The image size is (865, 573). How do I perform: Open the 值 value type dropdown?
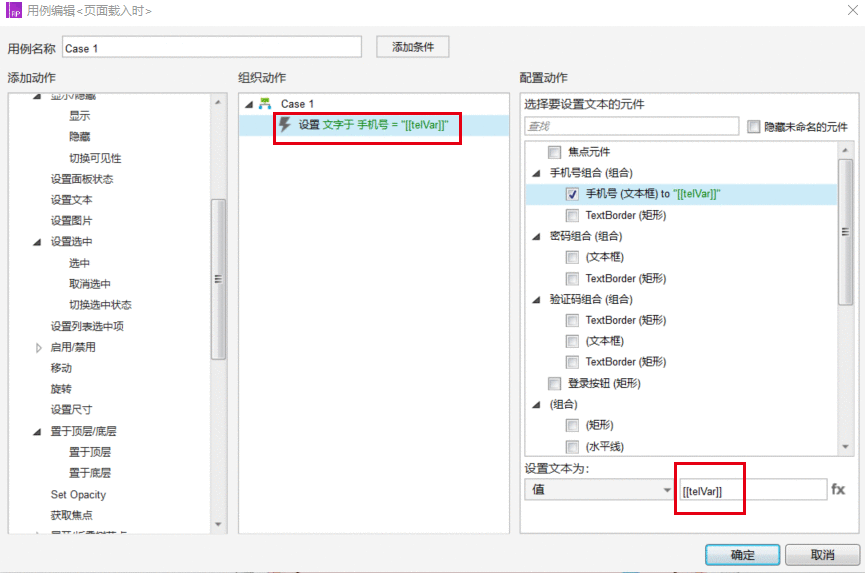point(599,489)
